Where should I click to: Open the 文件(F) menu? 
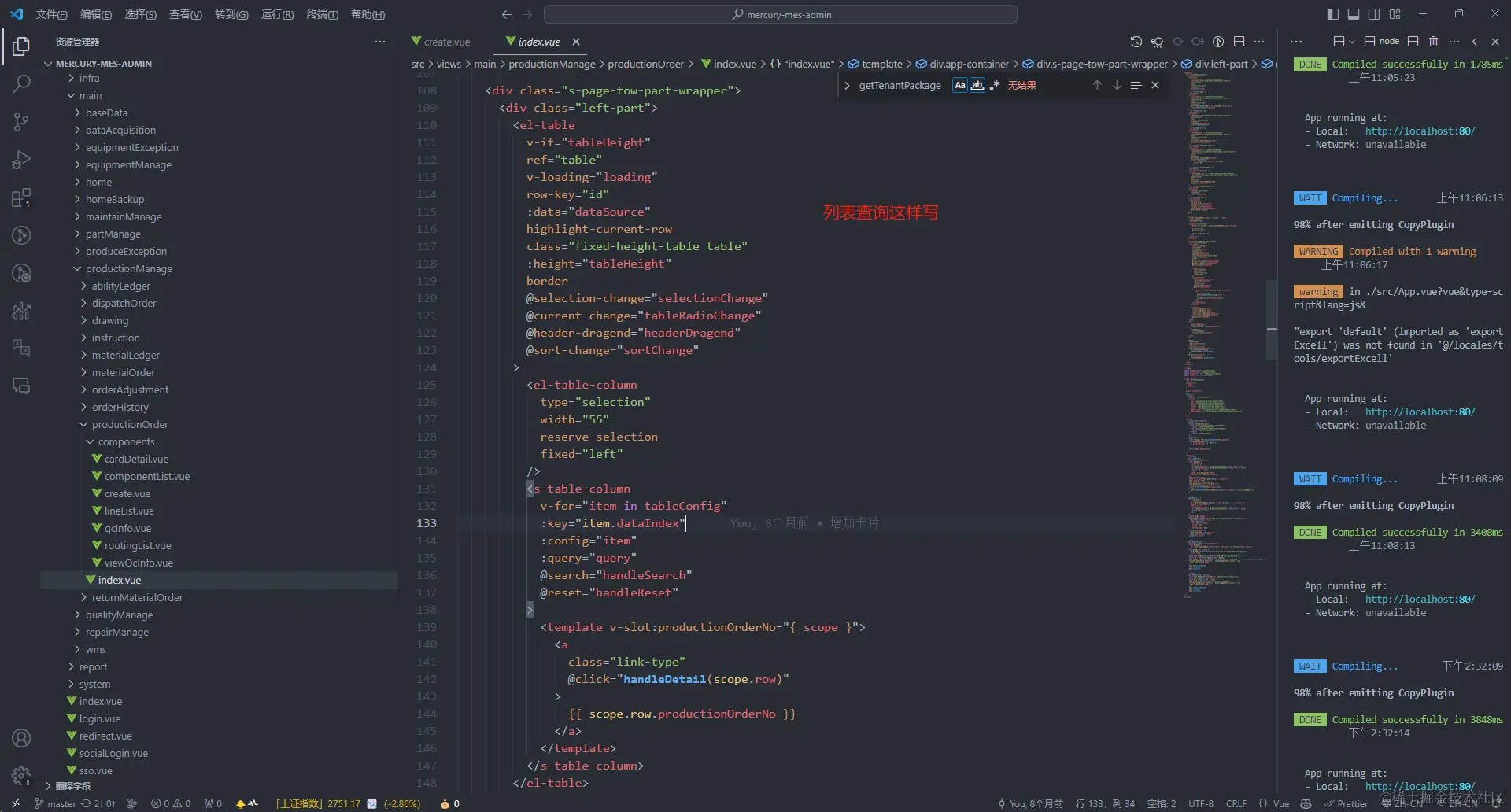point(52,14)
